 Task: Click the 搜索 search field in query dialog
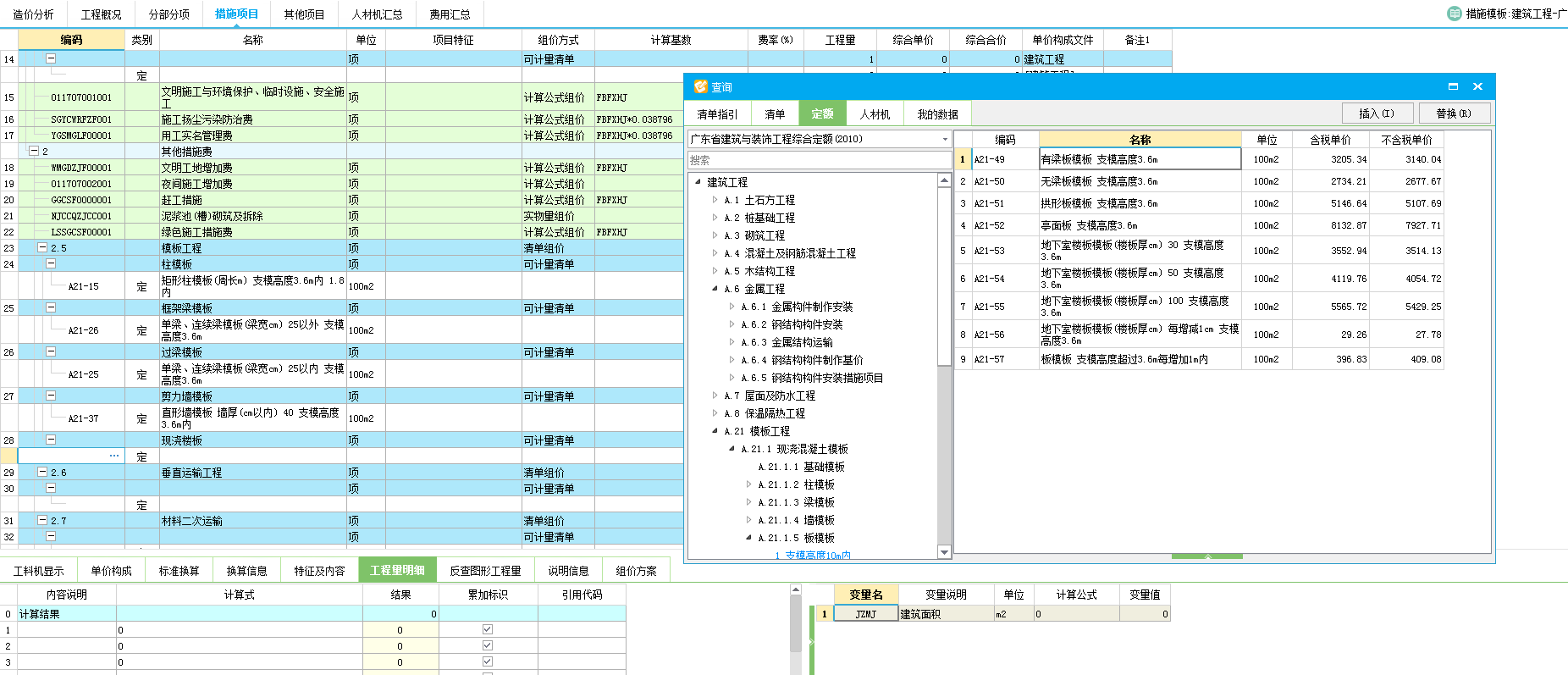coord(820,160)
